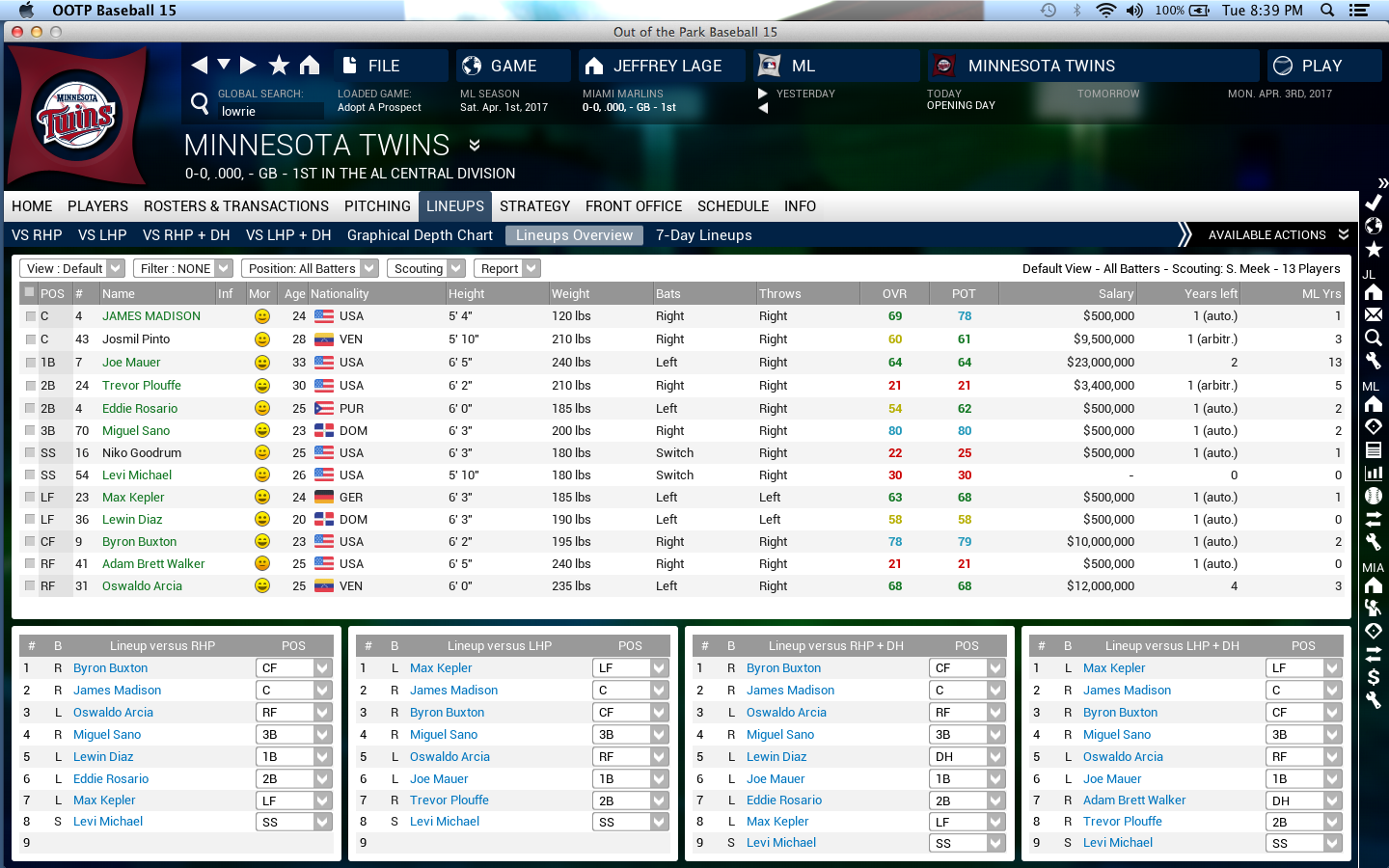This screenshot has height=868, width=1389.
Task: Check the box for Miguel Sano row
Action: pyautogui.click(x=30, y=431)
